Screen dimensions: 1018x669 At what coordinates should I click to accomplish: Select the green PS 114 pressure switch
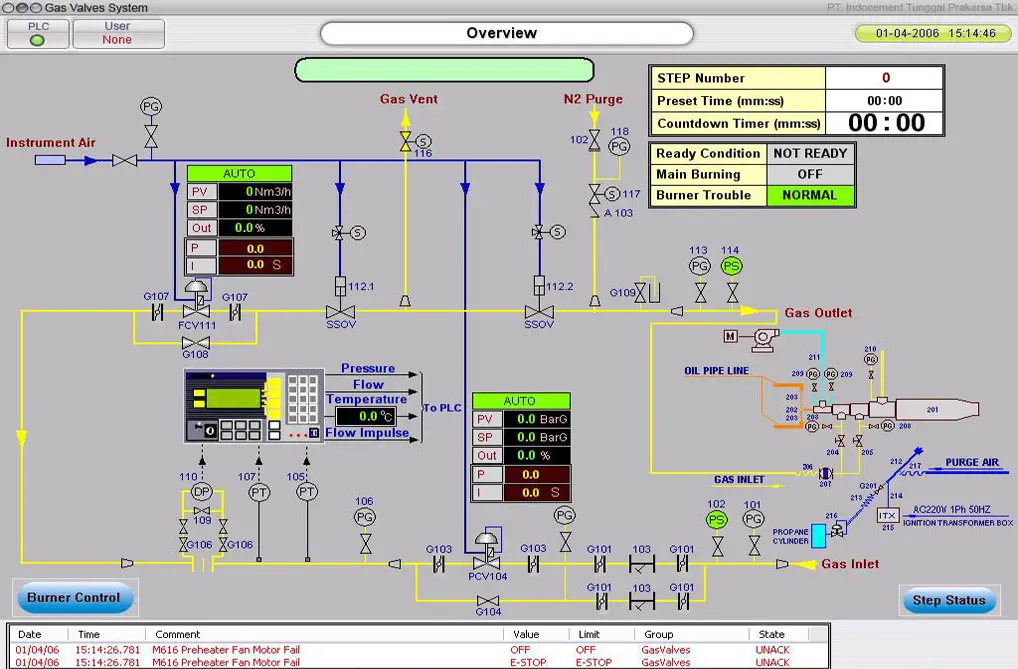pyautogui.click(x=732, y=265)
